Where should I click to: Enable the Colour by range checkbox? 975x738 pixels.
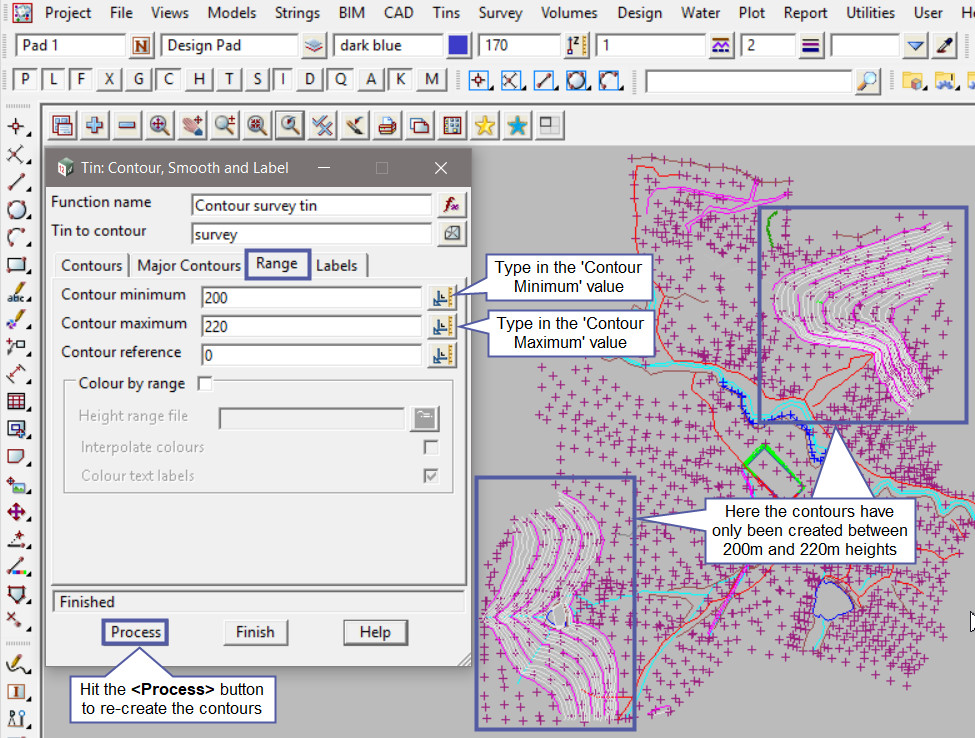(x=205, y=383)
